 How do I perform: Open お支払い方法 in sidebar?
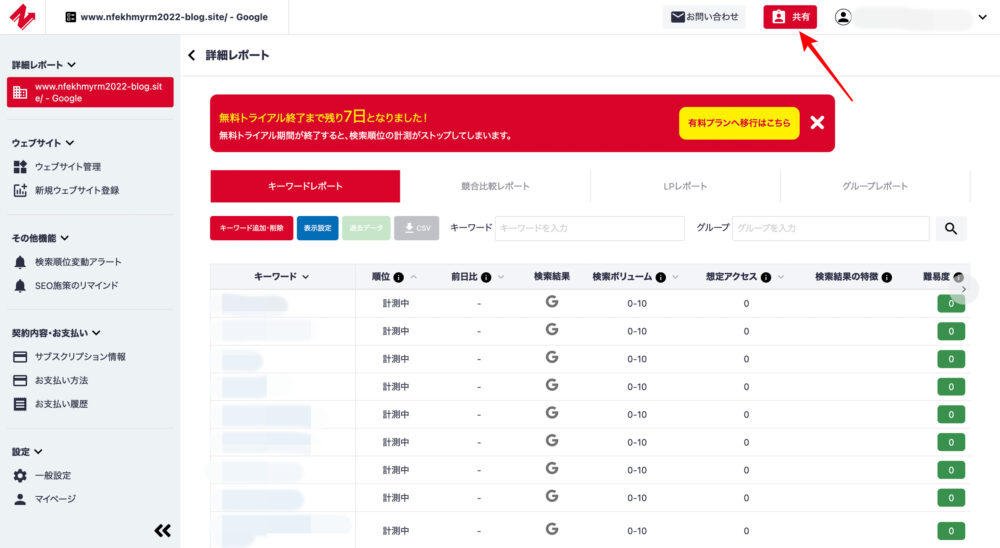click(50, 380)
